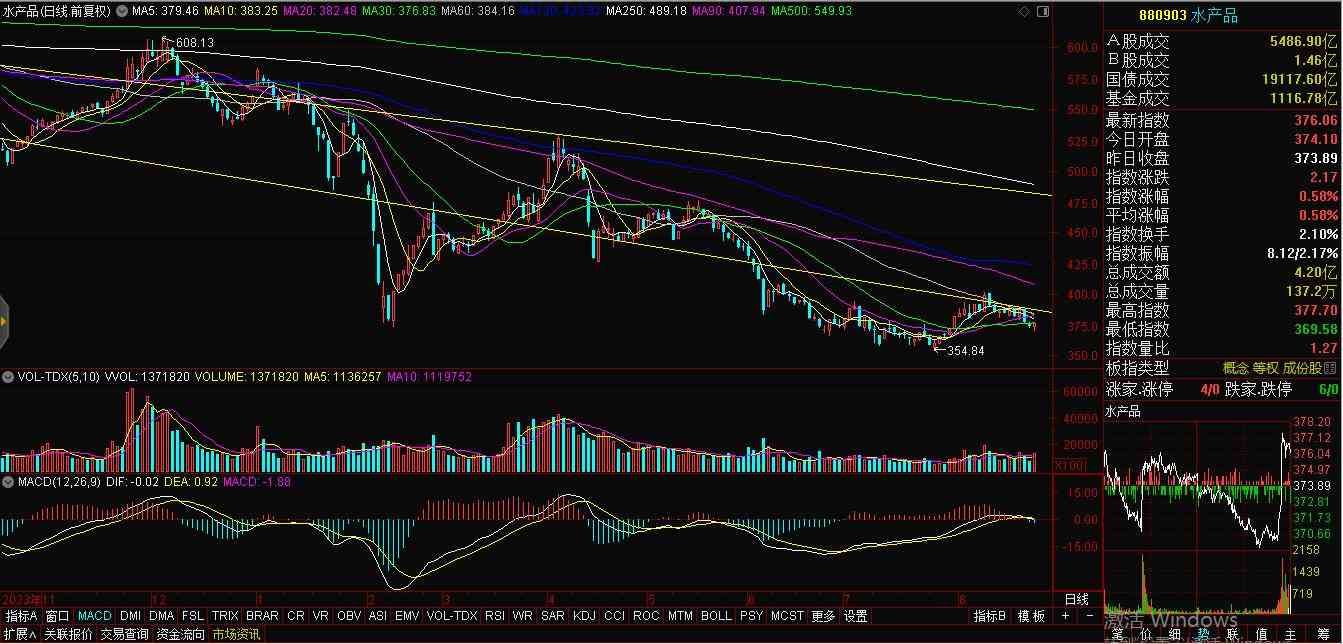Switch indicator to KDJ
1343x644 pixels.
pyautogui.click(x=584, y=616)
